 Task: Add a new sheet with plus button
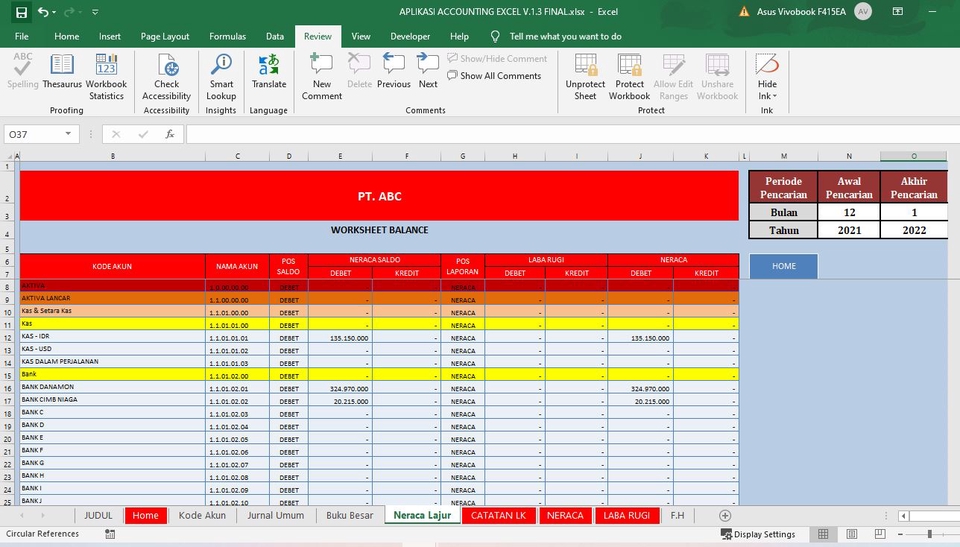click(725, 516)
